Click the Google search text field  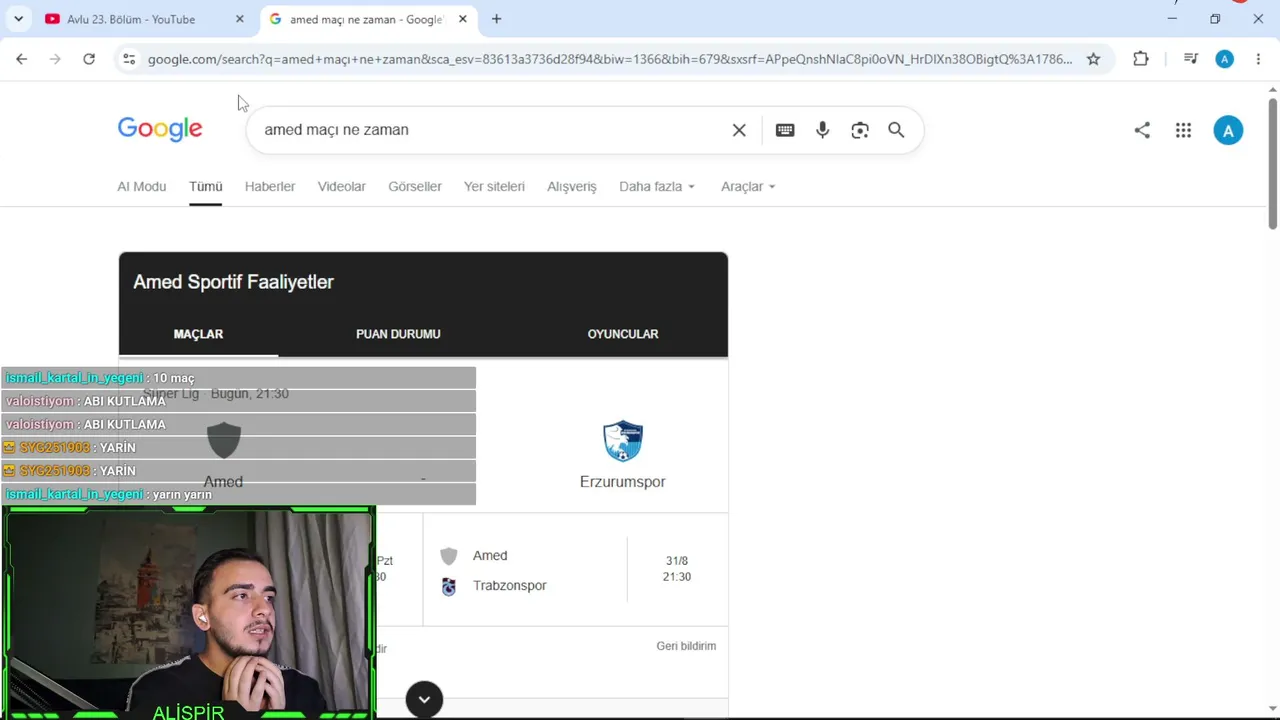[x=490, y=130]
